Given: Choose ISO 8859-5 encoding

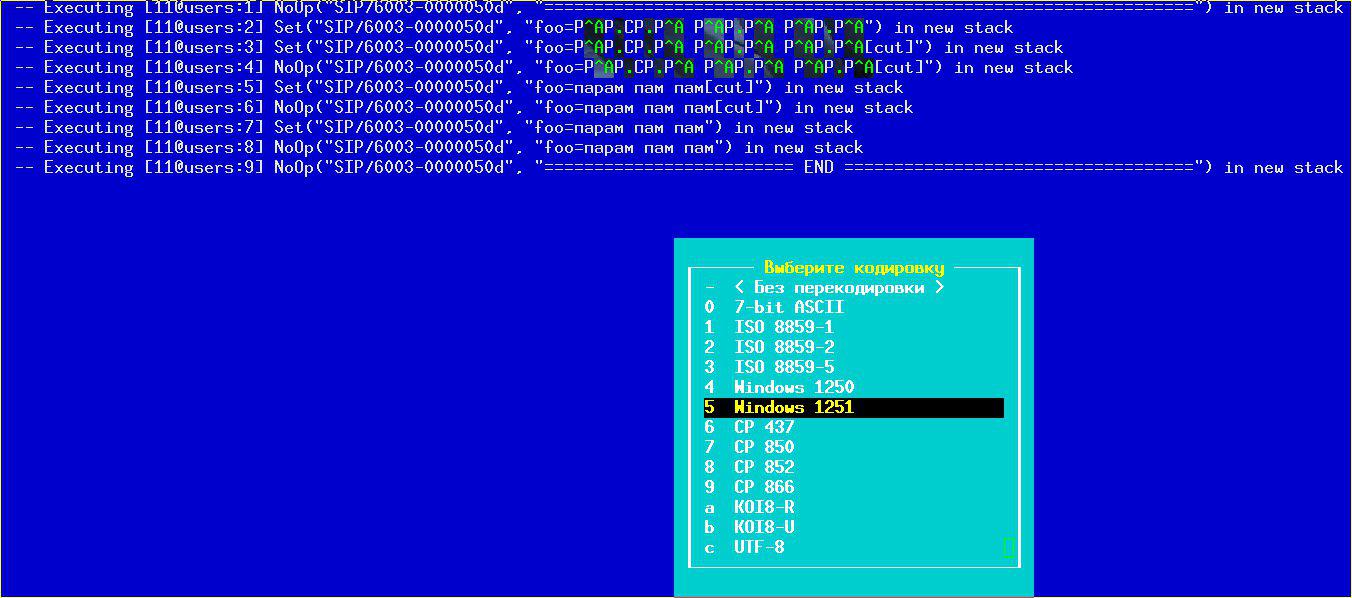Looking at the screenshot, I should (x=783, y=368).
